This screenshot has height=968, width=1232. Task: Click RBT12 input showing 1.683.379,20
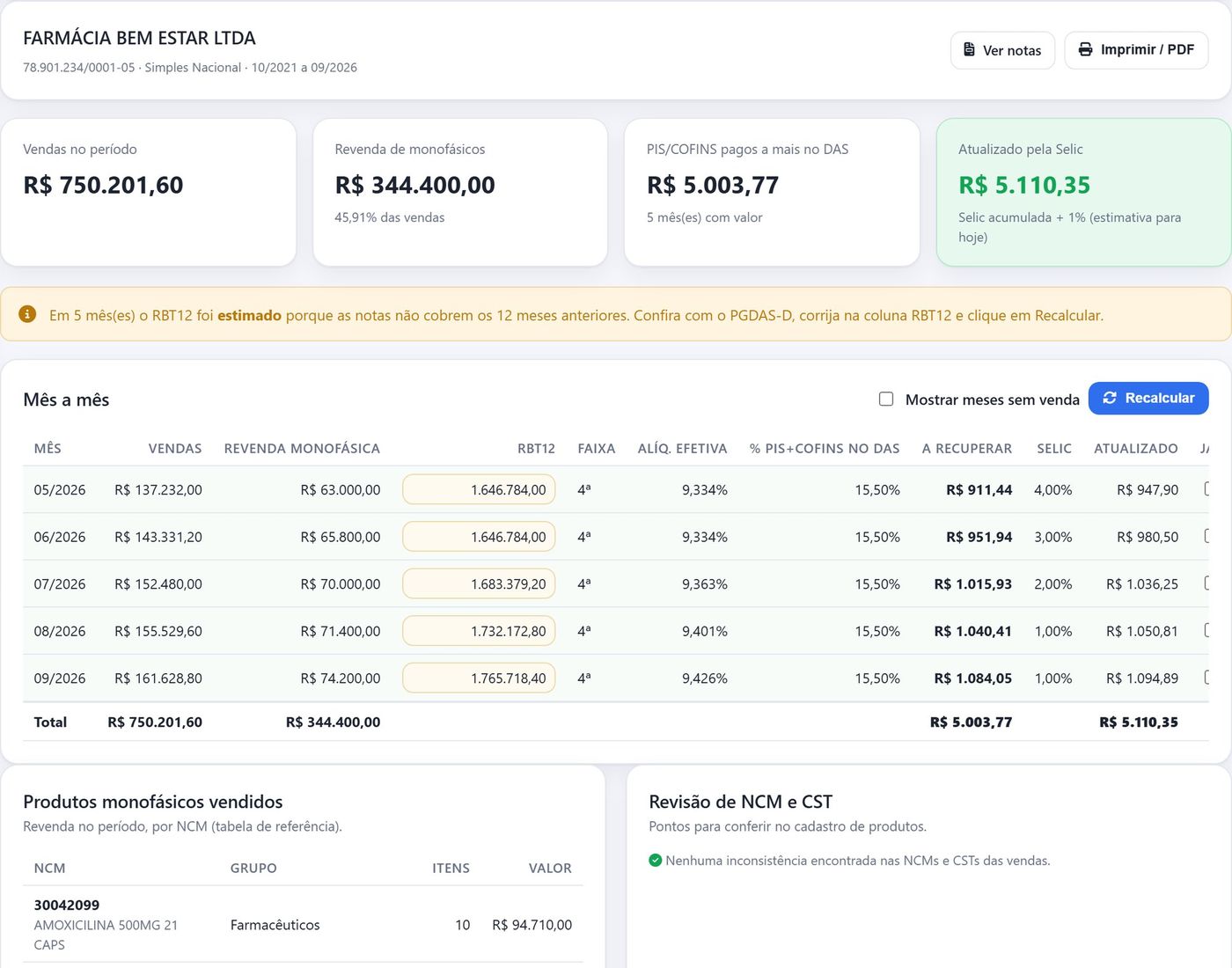(x=479, y=583)
